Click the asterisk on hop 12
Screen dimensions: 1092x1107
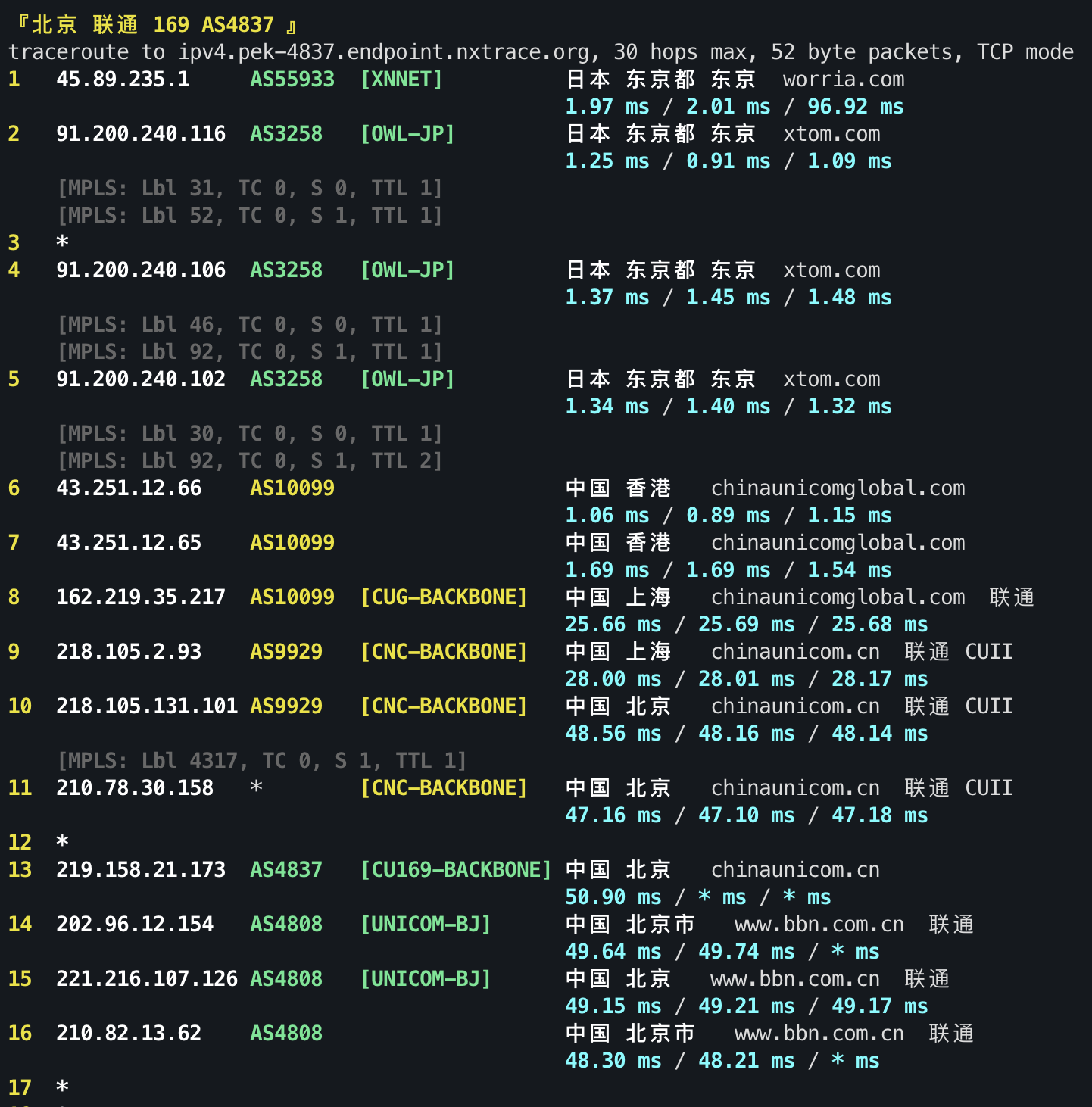click(x=62, y=841)
